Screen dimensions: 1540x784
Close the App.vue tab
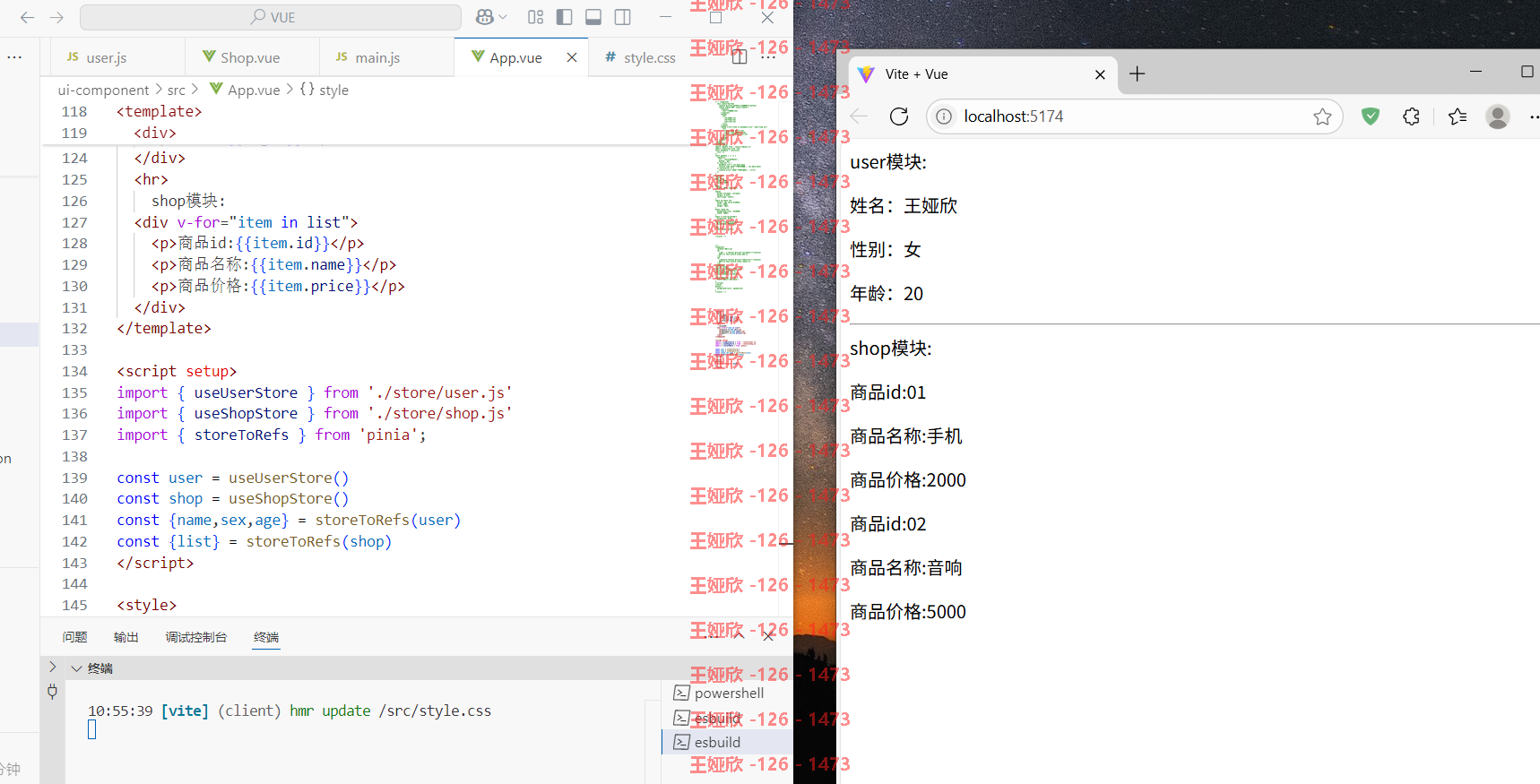click(572, 57)
